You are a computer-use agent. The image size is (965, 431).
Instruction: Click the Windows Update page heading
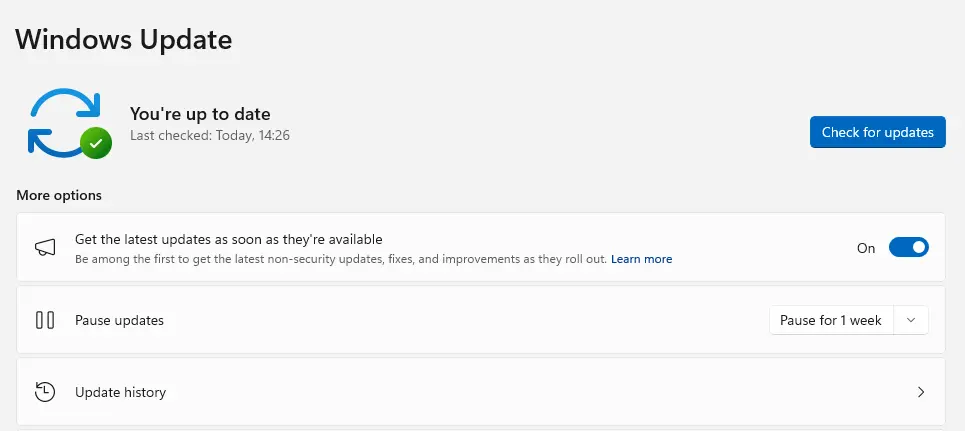click(x=124, y=40)
